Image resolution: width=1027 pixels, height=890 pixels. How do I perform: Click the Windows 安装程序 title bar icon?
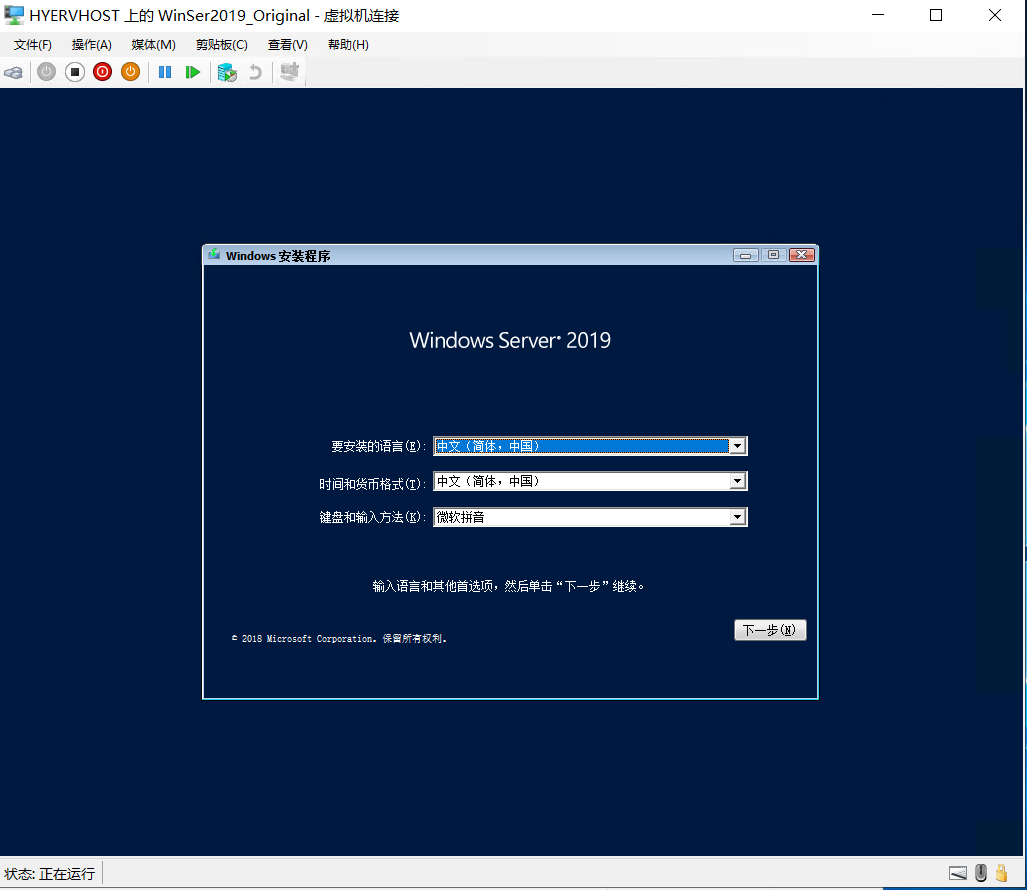coord(213,255)
